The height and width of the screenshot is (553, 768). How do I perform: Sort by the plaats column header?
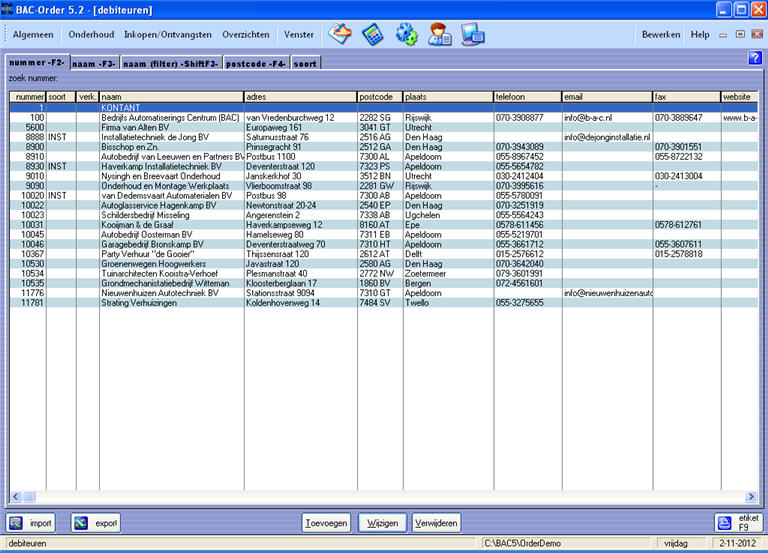coord(447,96)
